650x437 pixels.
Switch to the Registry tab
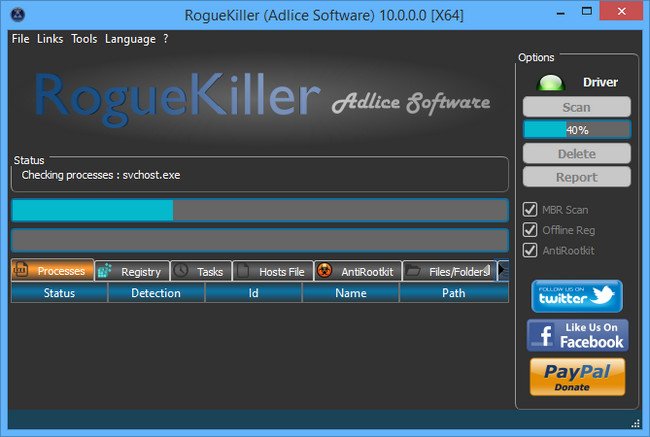132,272
